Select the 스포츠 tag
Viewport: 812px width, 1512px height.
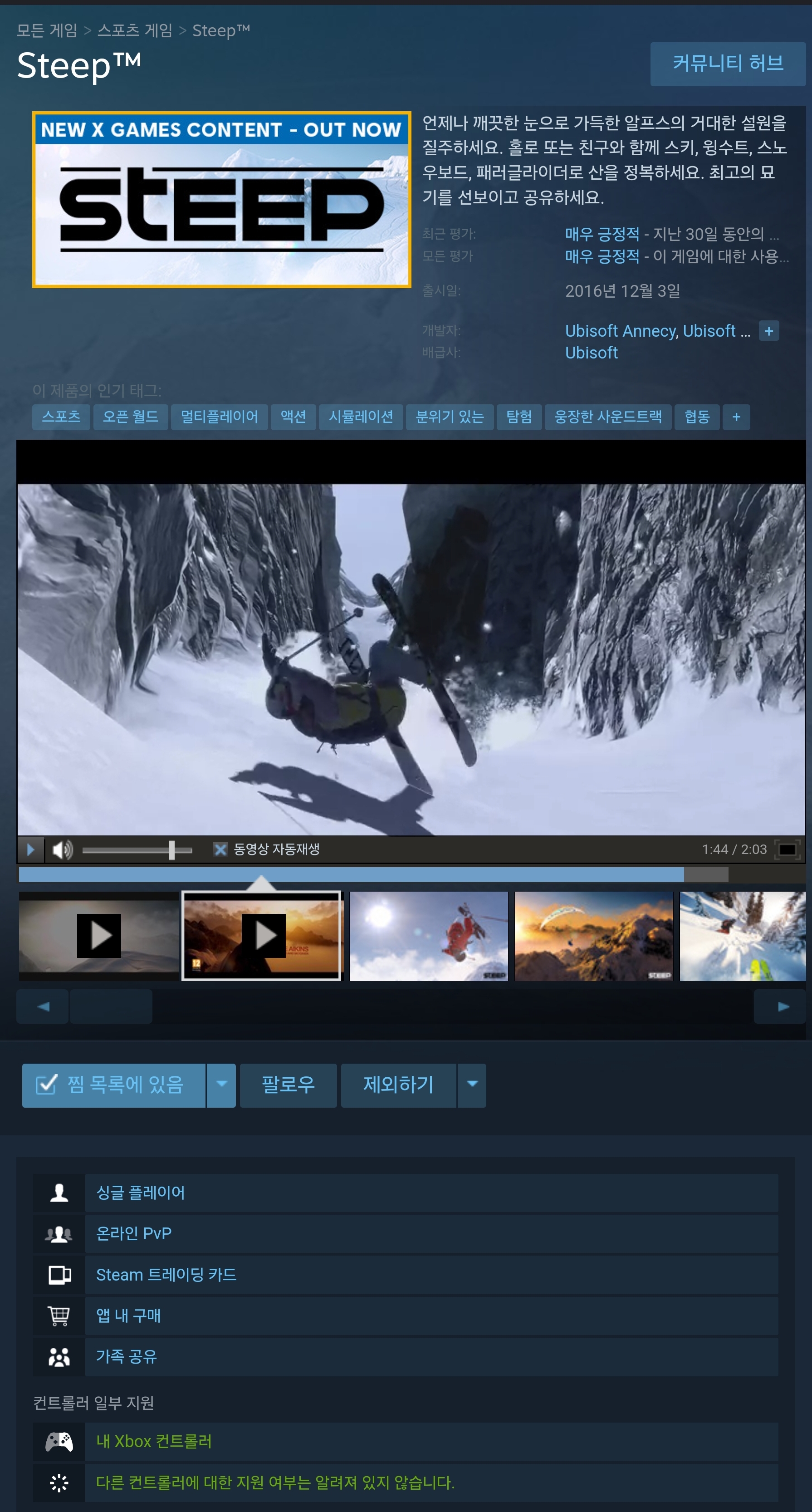[61, 417]
